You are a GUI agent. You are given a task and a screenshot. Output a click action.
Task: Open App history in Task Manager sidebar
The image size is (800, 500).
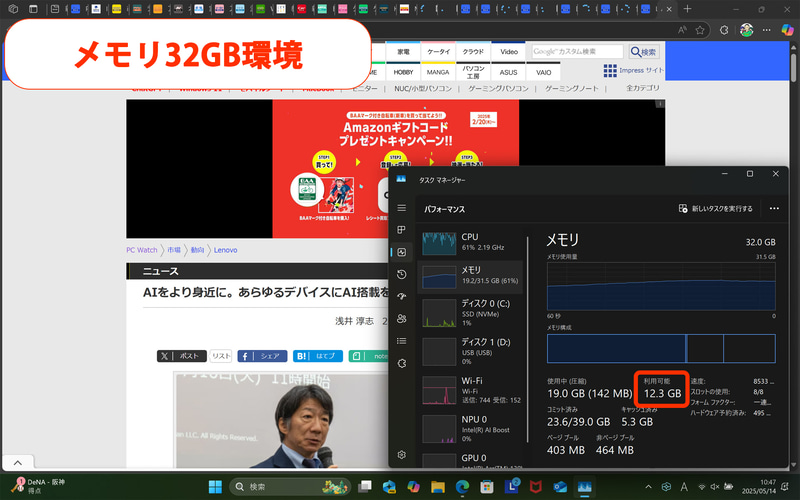402,274
